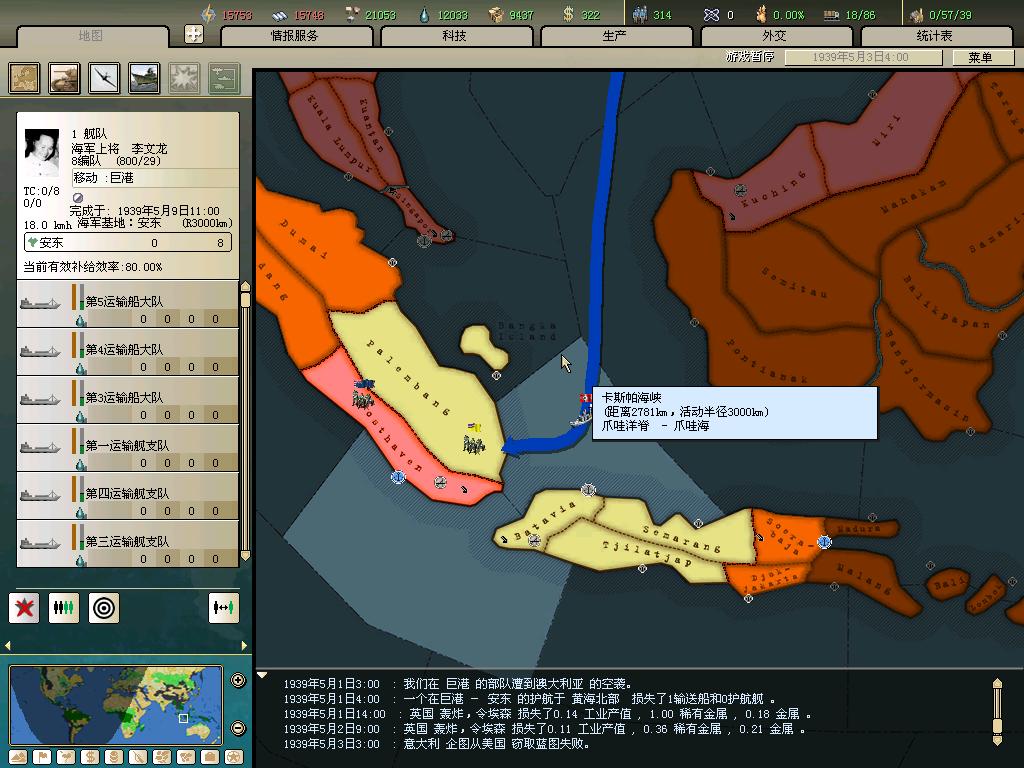The height and width of the screenshot is (768, 1024).
Task: Click the fleet list scrollbar
Action: pyautogui.click(x=246, y=421)
